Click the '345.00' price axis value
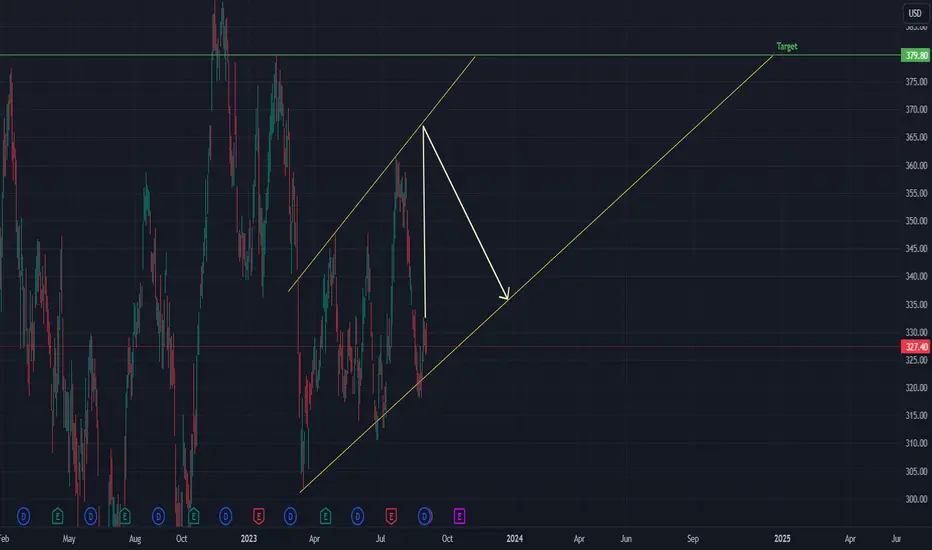932x550 pixels. [916, 249]
